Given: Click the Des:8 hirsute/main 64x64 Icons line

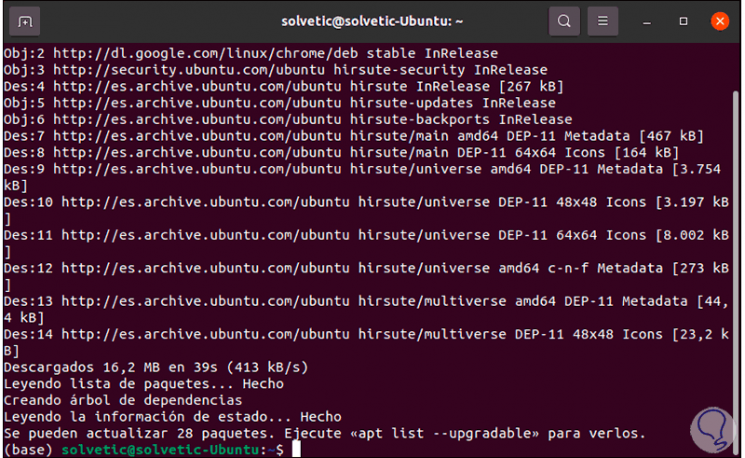Looking at the screenshot, I should tap(342, 153).
